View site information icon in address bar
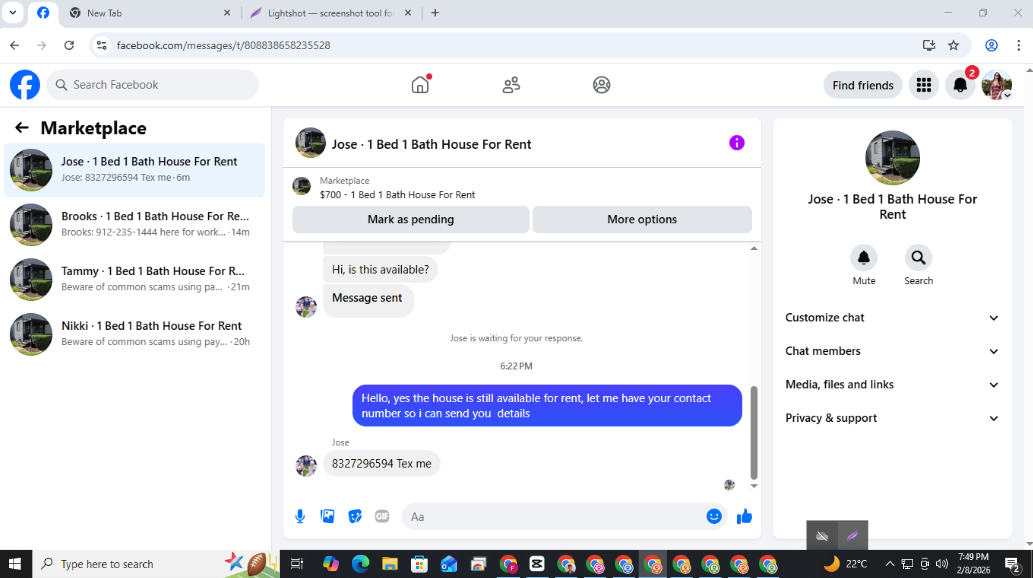The width and height of the screenshot is (1033, 578). pyautogui.click(x=101, y=45)
